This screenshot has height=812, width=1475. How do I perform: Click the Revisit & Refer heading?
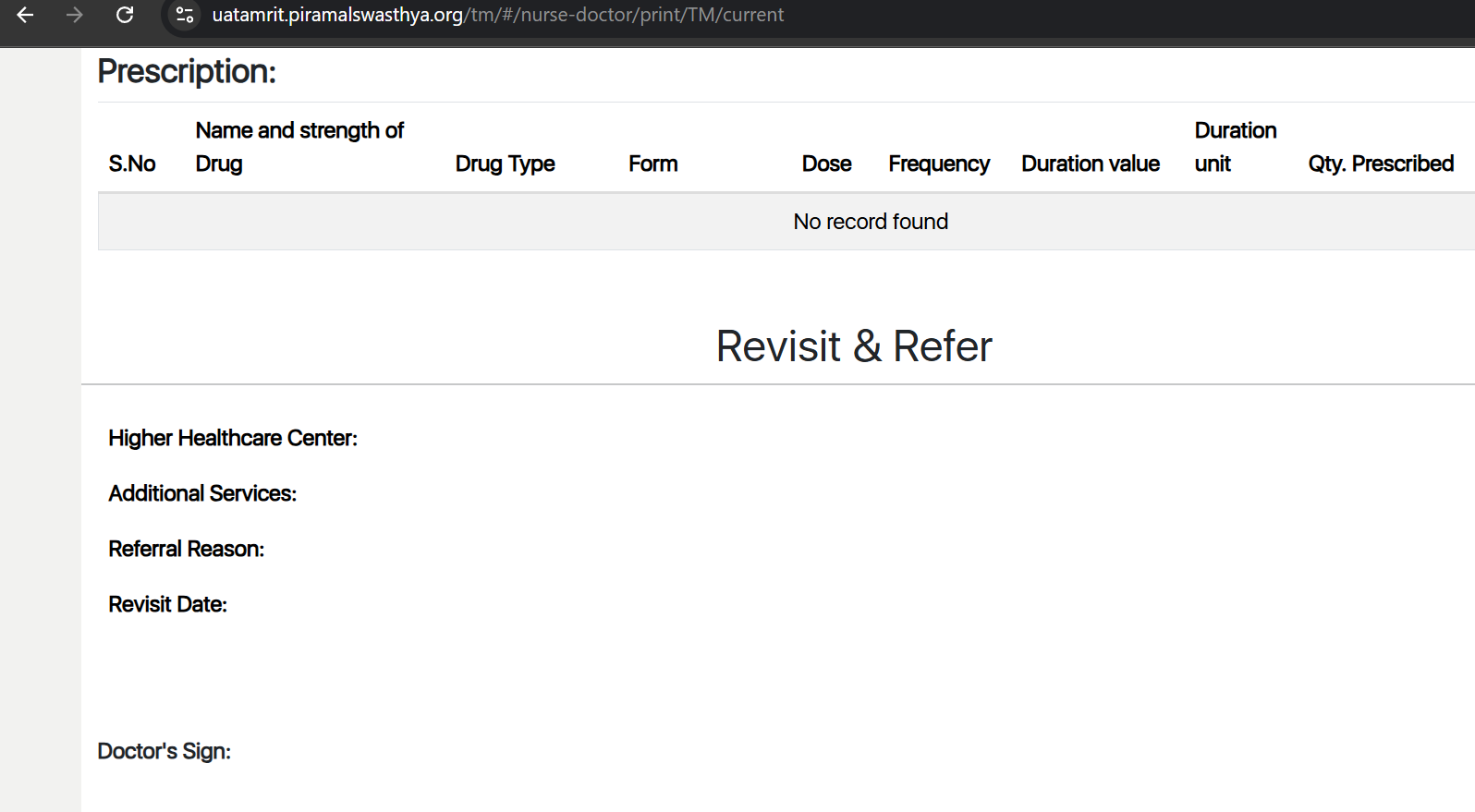click(x=854, y=346)
